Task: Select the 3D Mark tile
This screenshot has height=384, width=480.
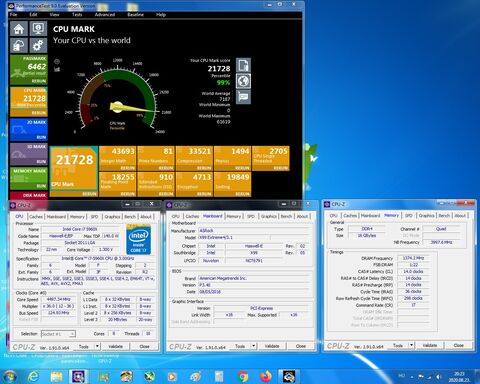Action: [x=29, y=154]
